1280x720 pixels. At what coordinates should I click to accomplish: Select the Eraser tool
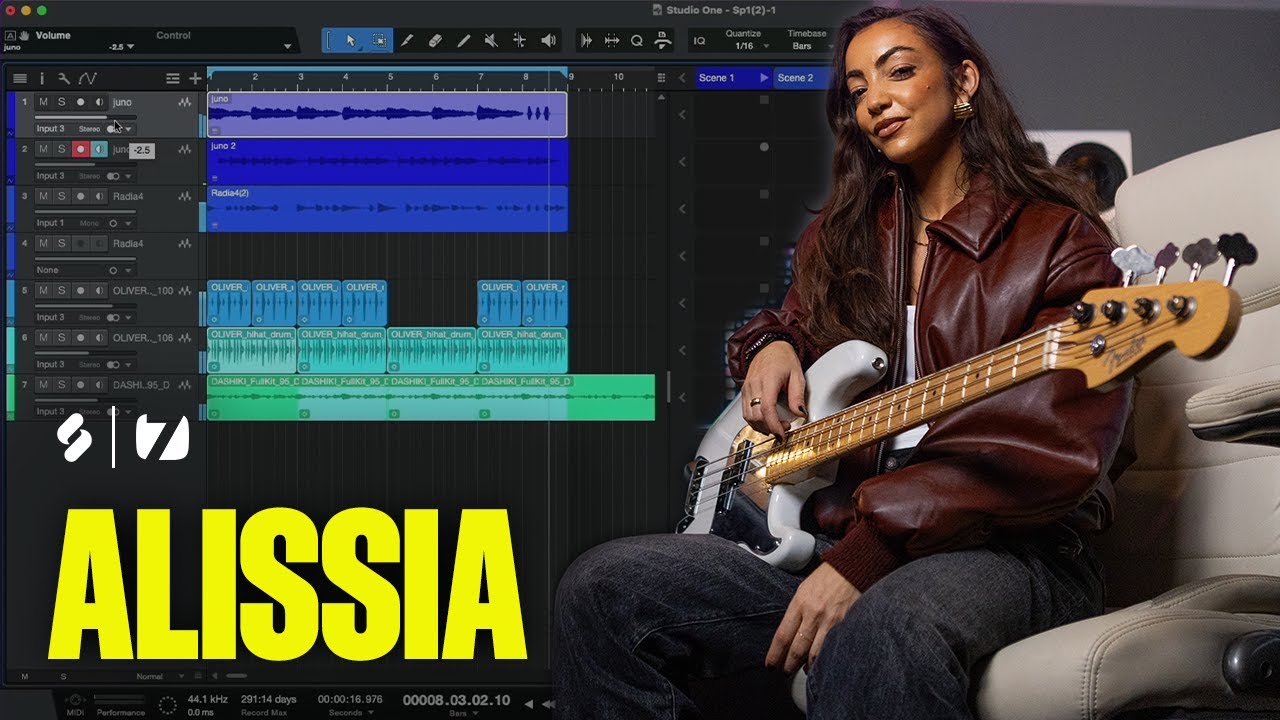[435, 41]
